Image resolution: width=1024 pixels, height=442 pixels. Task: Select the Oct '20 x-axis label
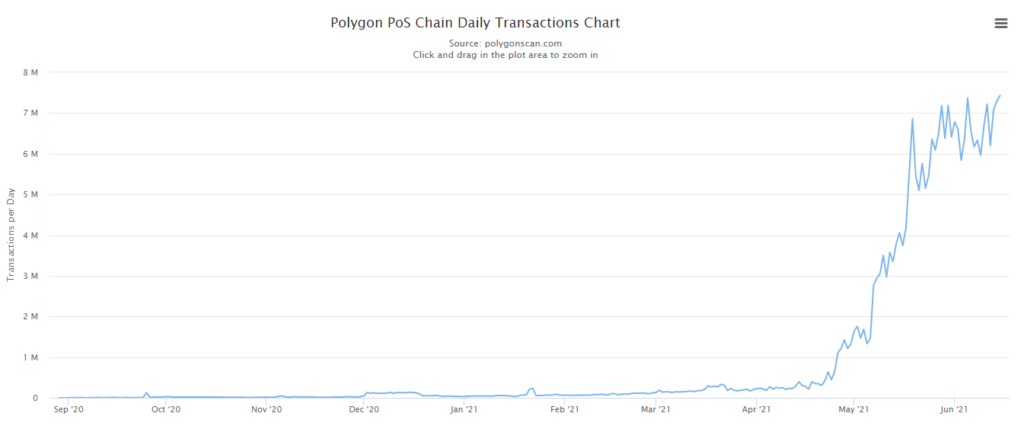click(x=165, y=409)
